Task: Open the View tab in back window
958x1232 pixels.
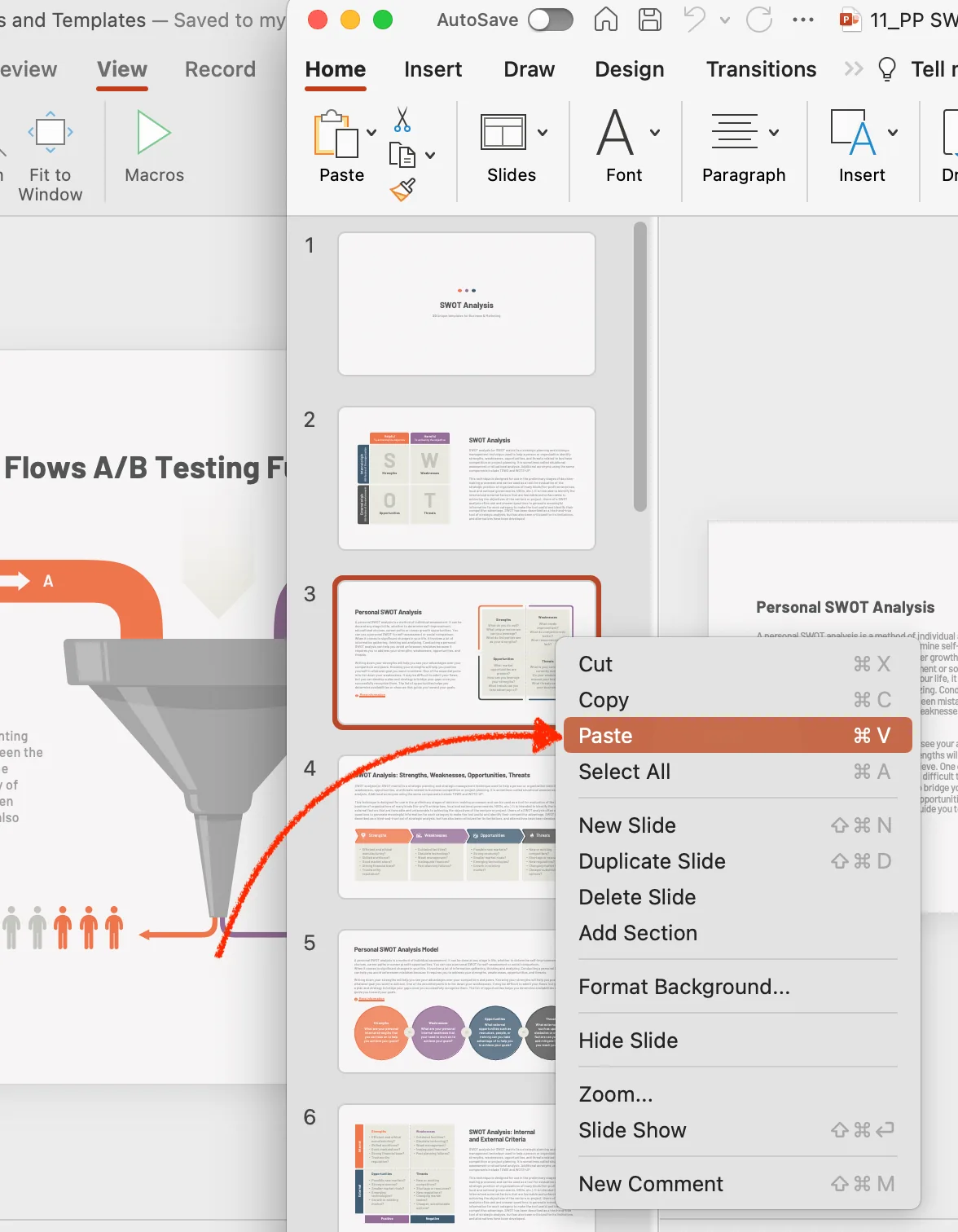Action: tap(122, 70)
